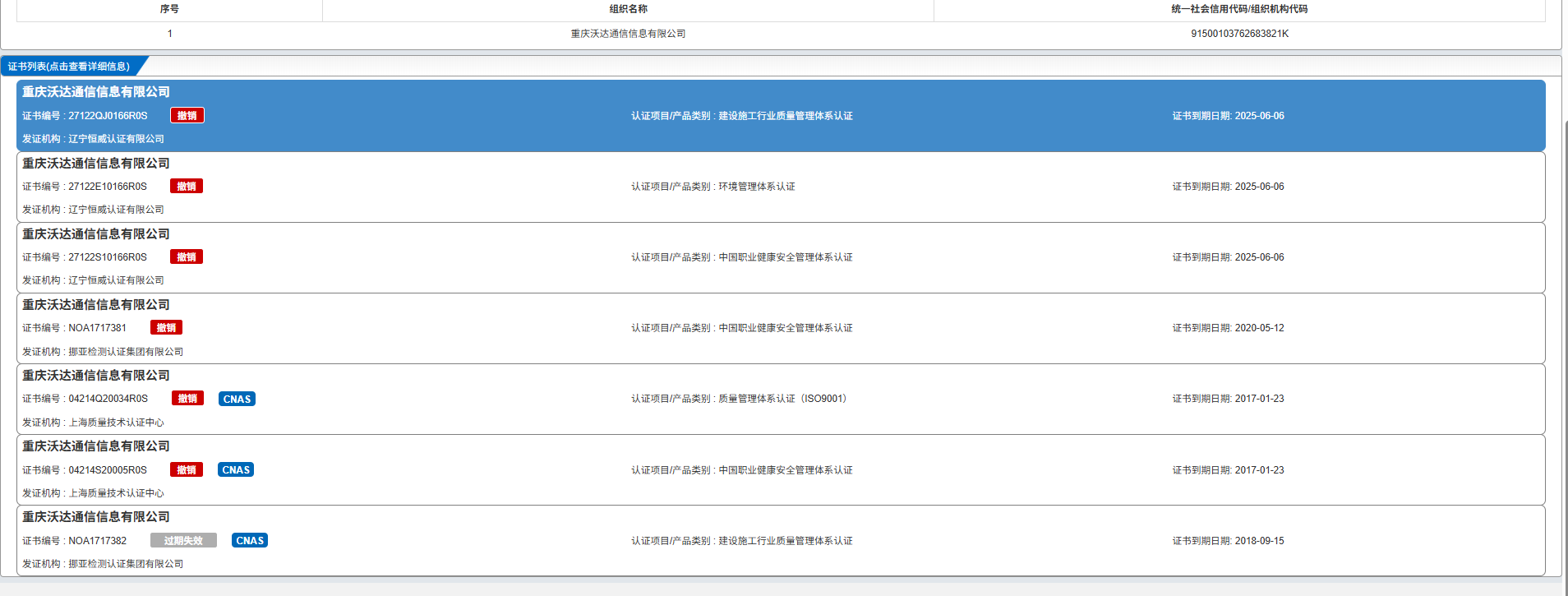Click the company title above certificate 04214S20005R0S
Image resolution: width=1568 pixels, height=596 pixels.
pyautogui.click(x=96, y=446)
